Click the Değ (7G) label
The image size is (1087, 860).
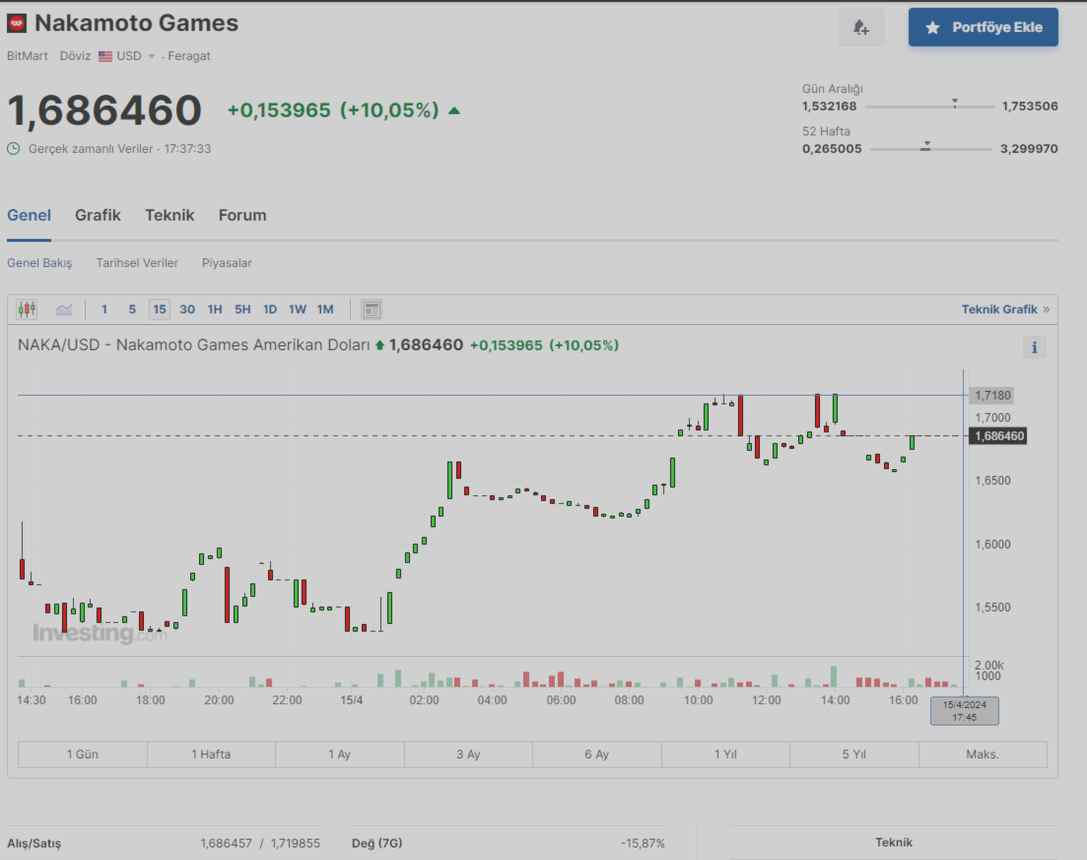(377, 843)
